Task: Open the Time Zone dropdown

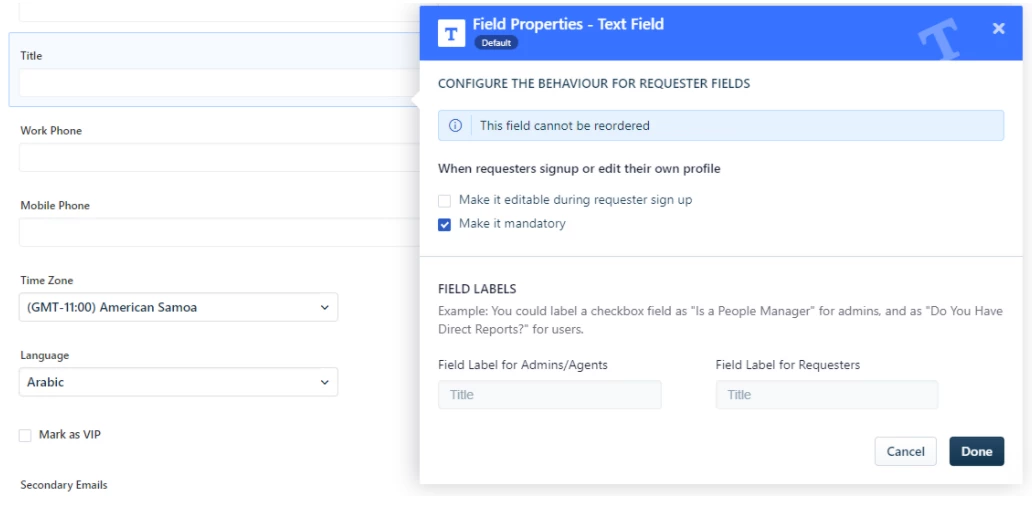Action: [178, 307]
